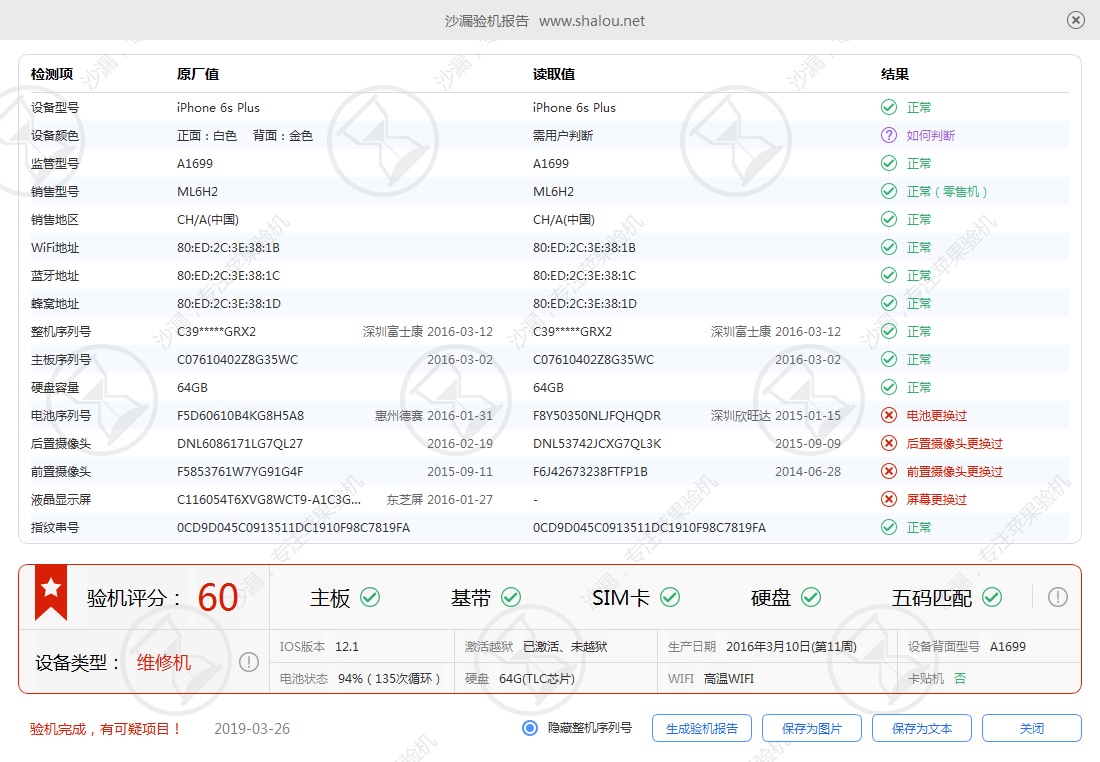Click the green check icon for 蓝牙地址
Image resolution: width=1100 pixels, height=762 pixels.
coord(889,276)
